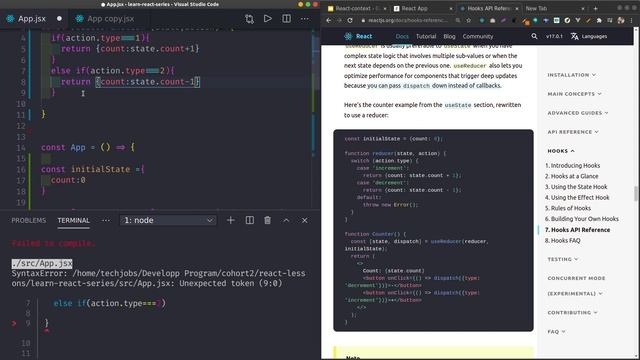The width and height of the screenshot is (640, 360).
Task: Click the browser address bar URL
Action: click(407, 20)
